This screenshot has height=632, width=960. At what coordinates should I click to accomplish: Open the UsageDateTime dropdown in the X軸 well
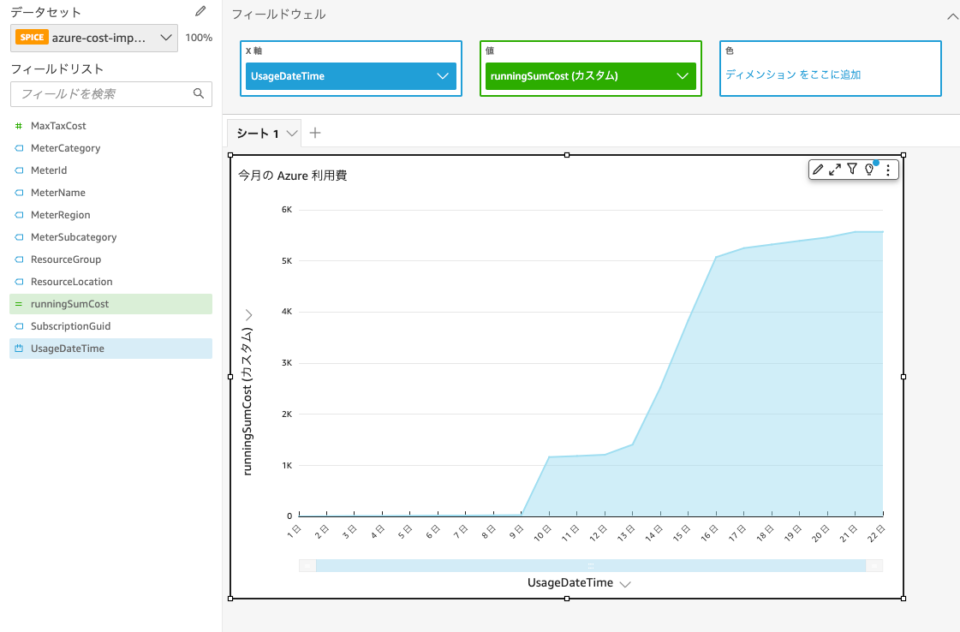[x=444, y=74]
